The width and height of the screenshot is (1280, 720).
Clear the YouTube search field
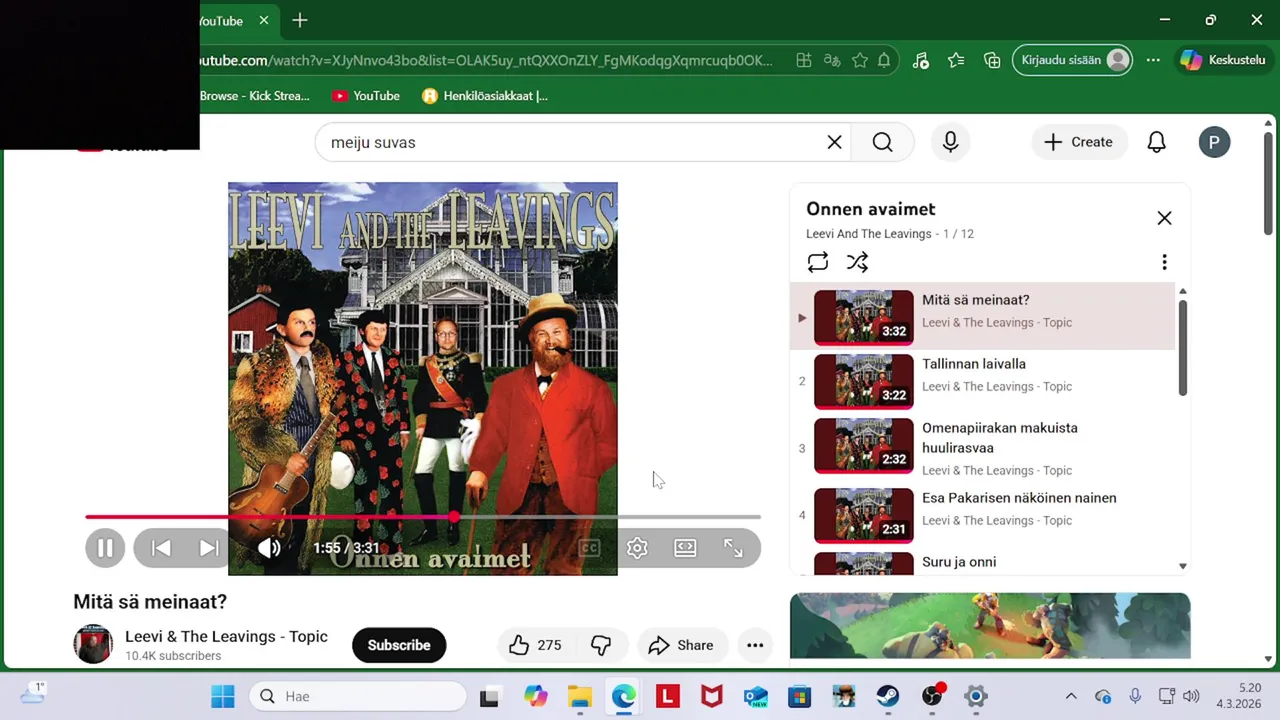(834, 142)
